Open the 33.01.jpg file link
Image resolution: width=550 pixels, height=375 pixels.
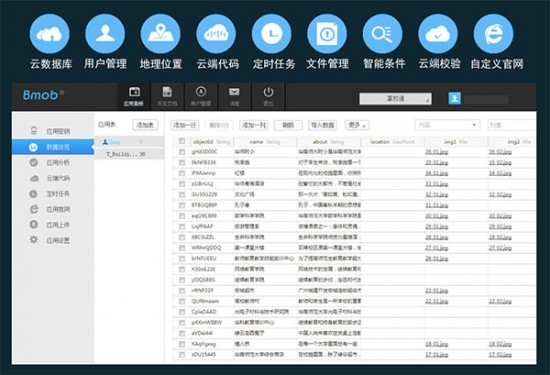pyautogui.click(x=436, y=184)
